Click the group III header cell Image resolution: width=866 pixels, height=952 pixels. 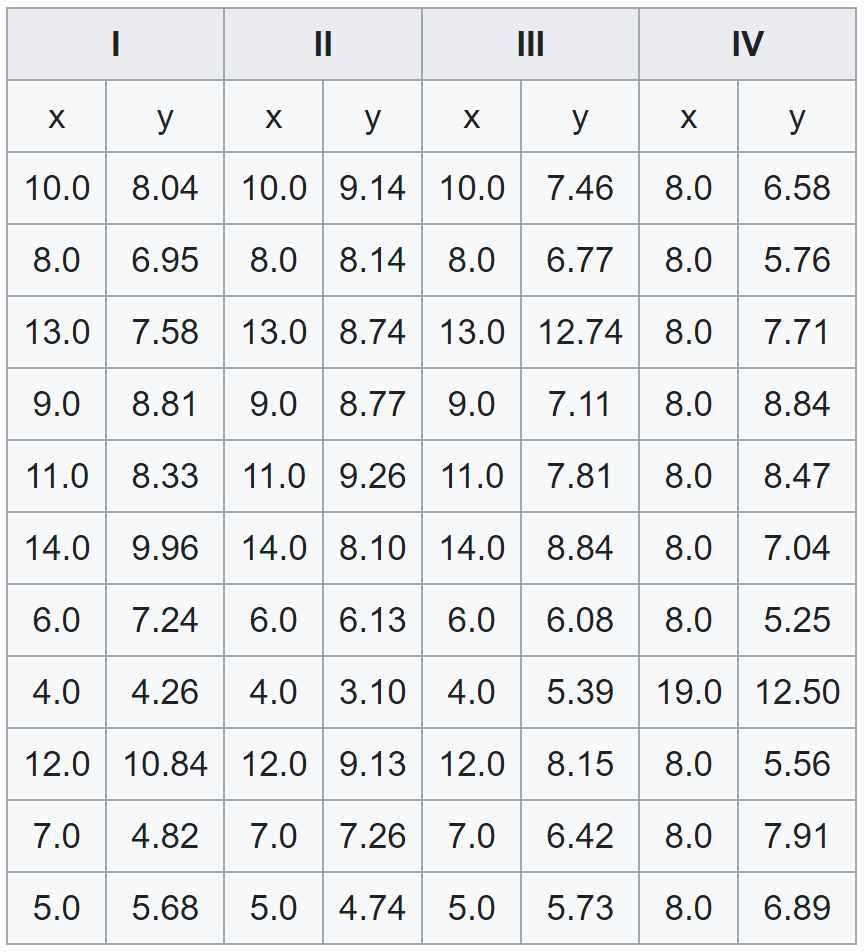(x=530, y=45)
